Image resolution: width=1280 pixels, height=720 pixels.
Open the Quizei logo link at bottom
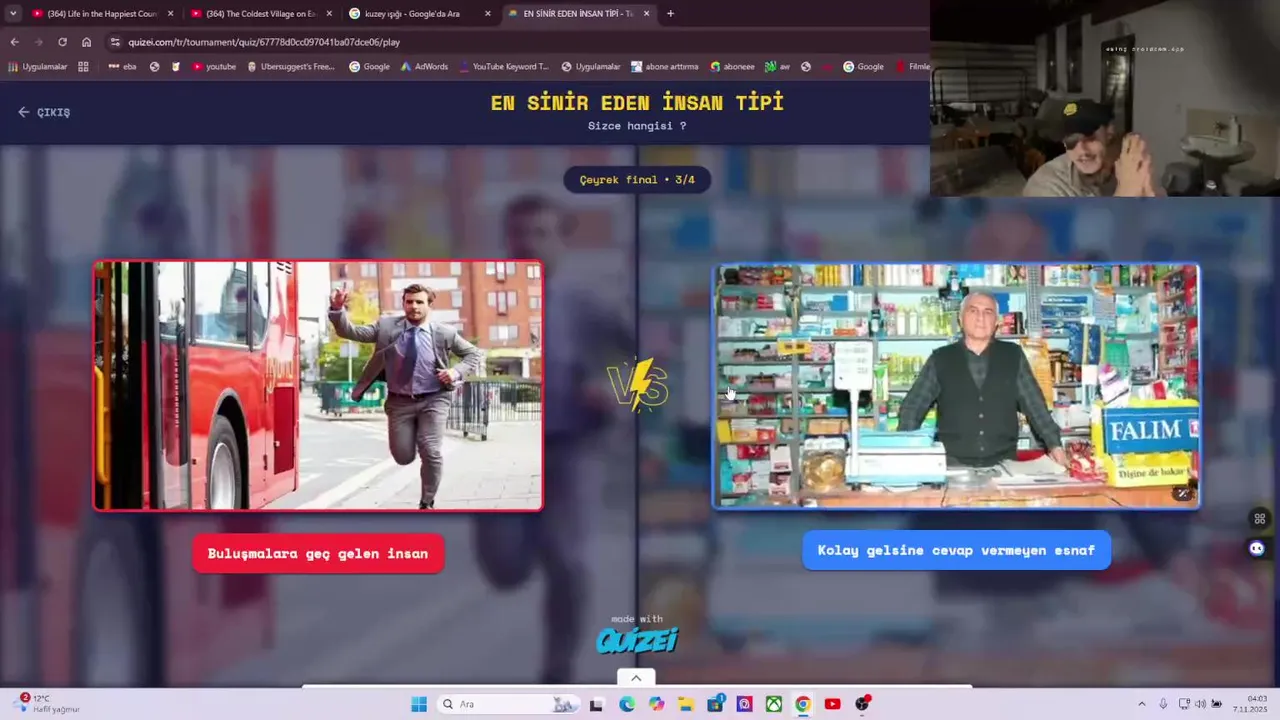click(637, 639)
